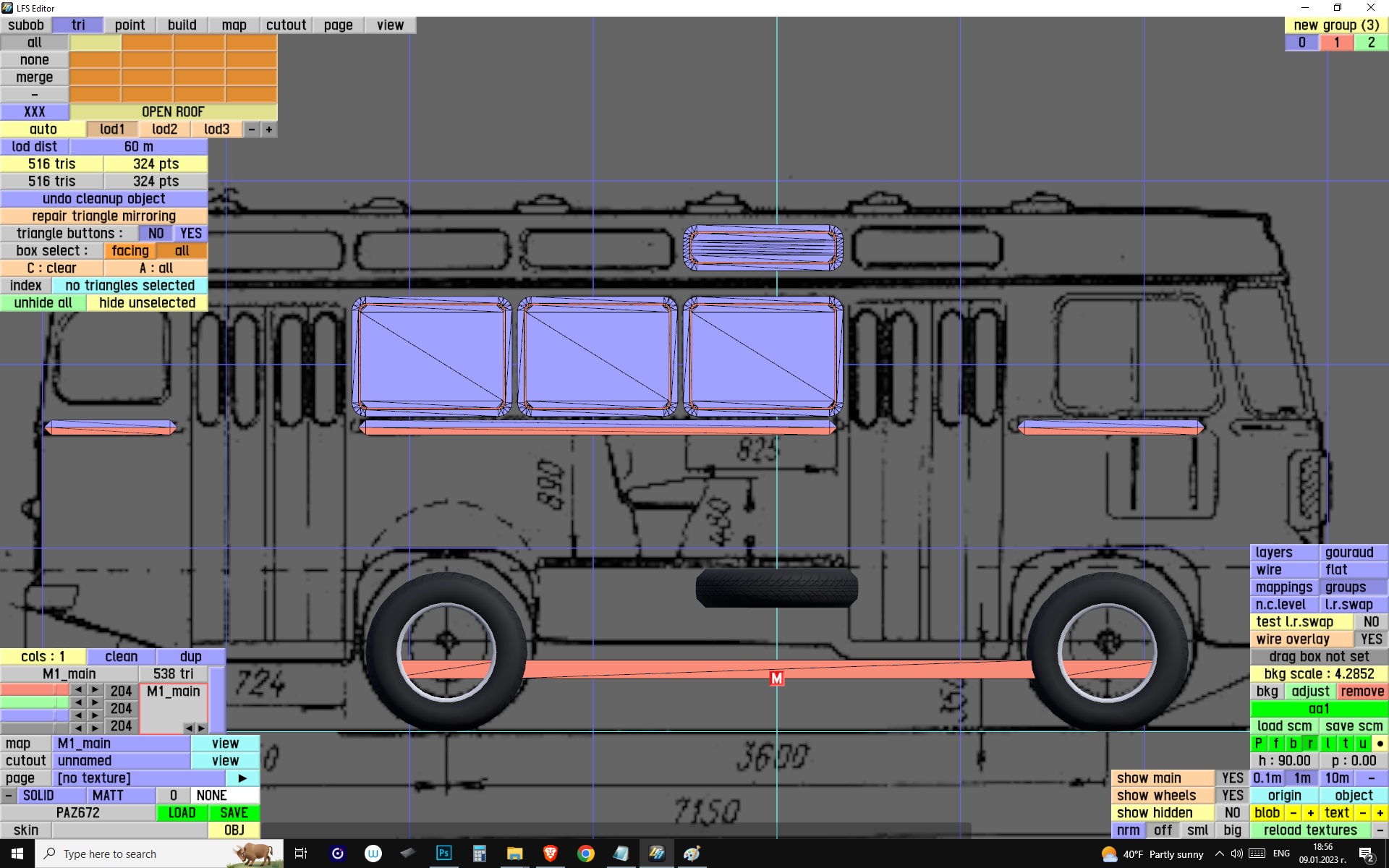Open Photoshop from the taskbar
This screenshot has width=1389, height=868.
[443, 854]
